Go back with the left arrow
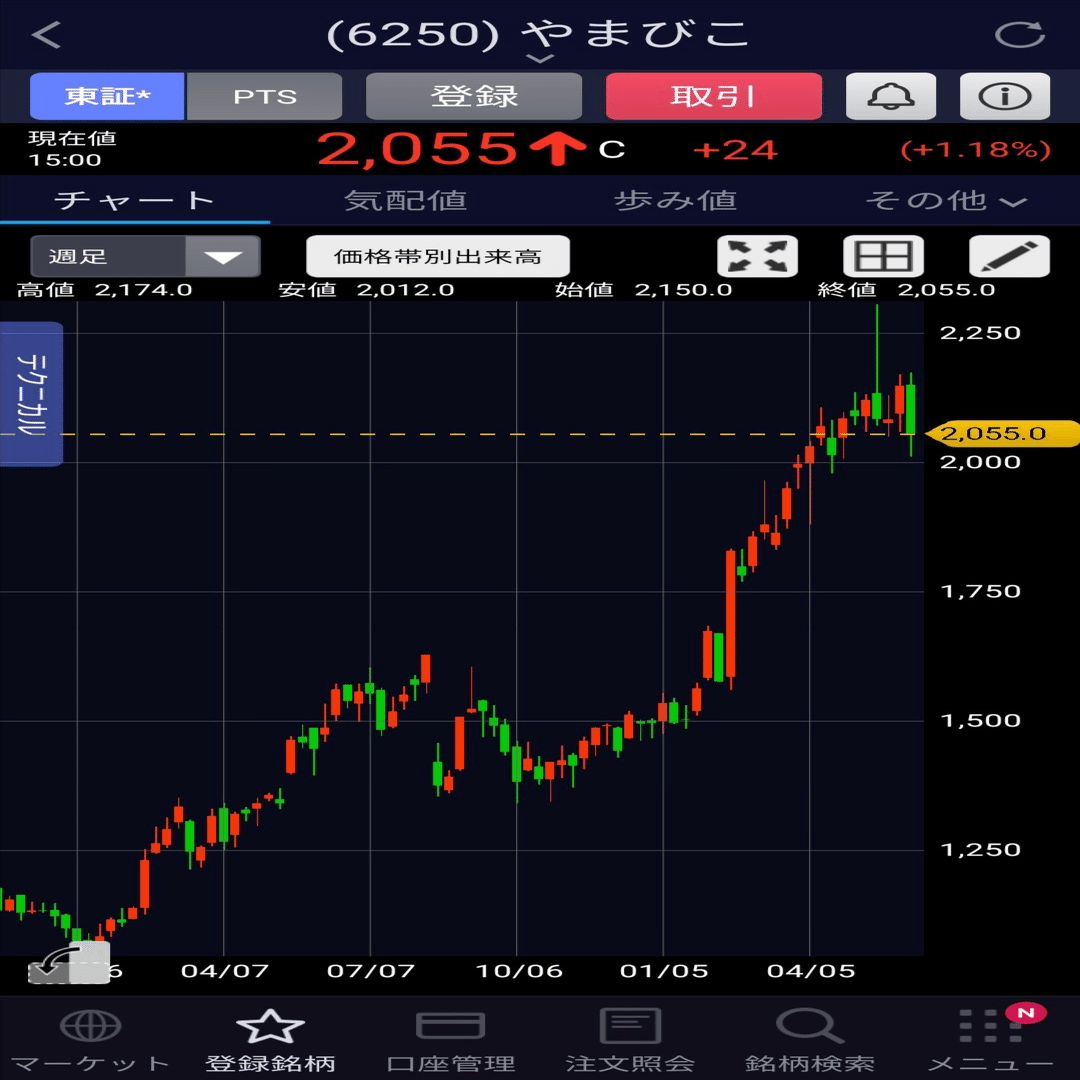Viewport: 1080px width, 1080px height. point(46,34)
